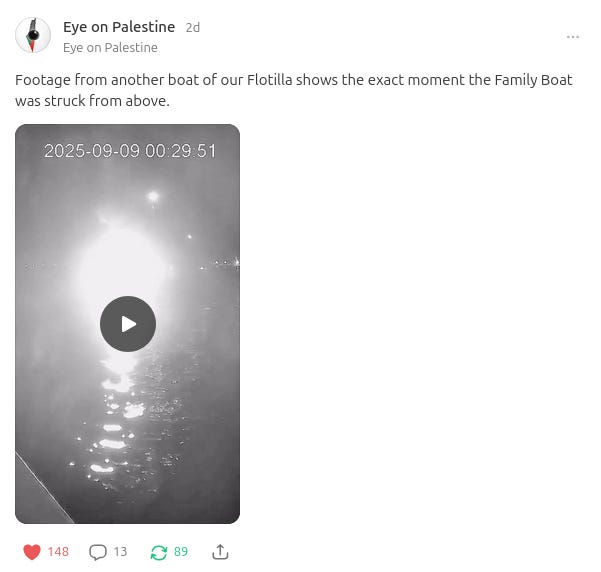601x572 pixels.
Task: Click the red heart like icon
Action: [32, 552]
